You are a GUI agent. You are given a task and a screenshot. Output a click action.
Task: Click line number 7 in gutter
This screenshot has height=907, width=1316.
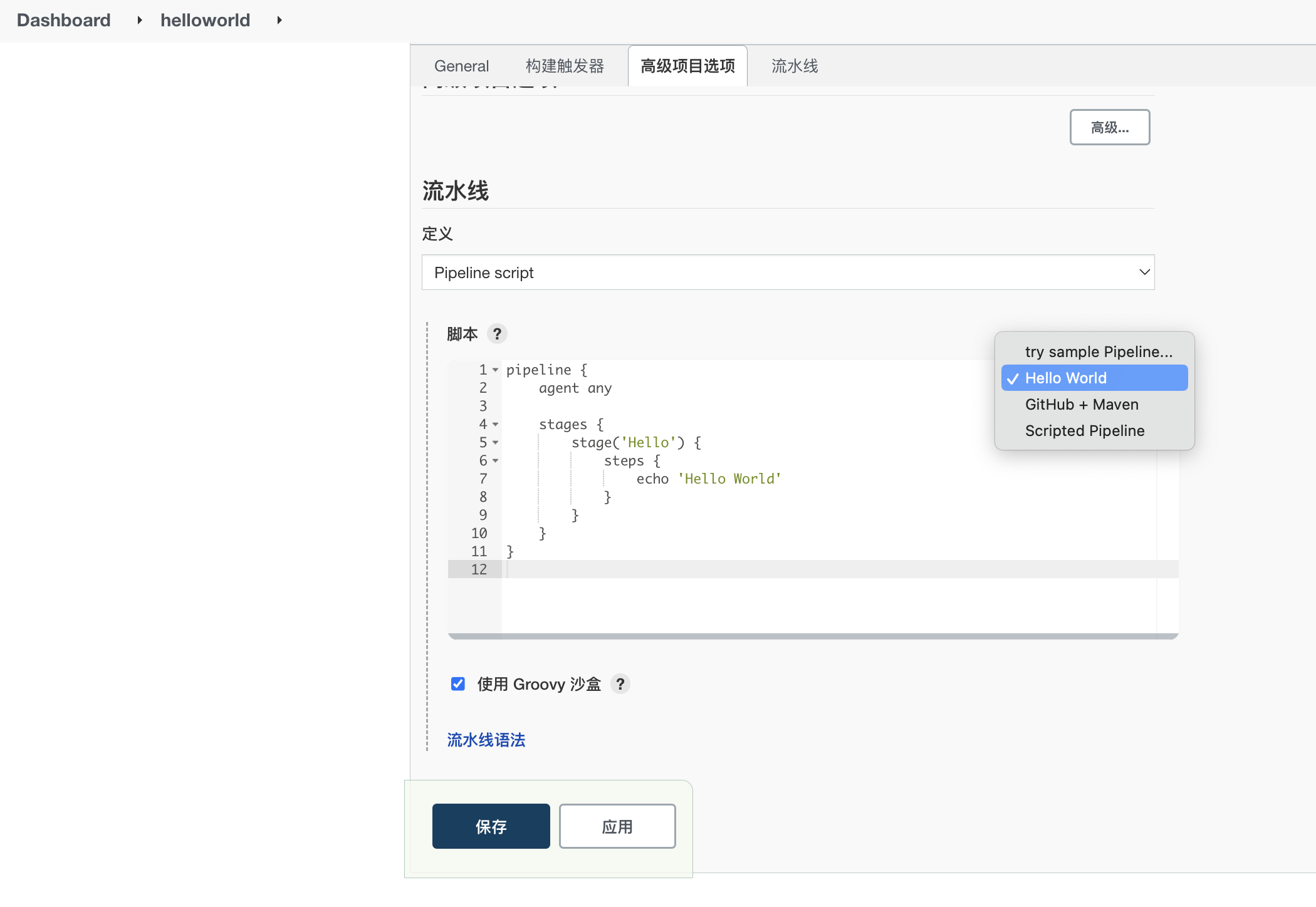[x=483, y=479]
